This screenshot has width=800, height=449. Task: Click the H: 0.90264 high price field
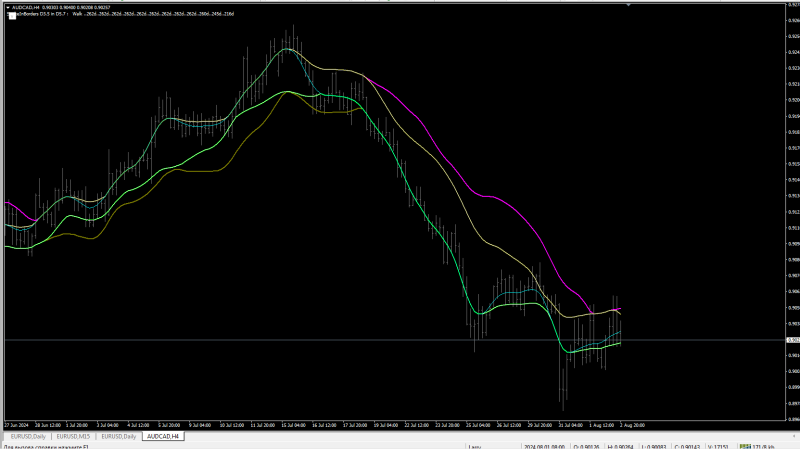tap(620, 446)
